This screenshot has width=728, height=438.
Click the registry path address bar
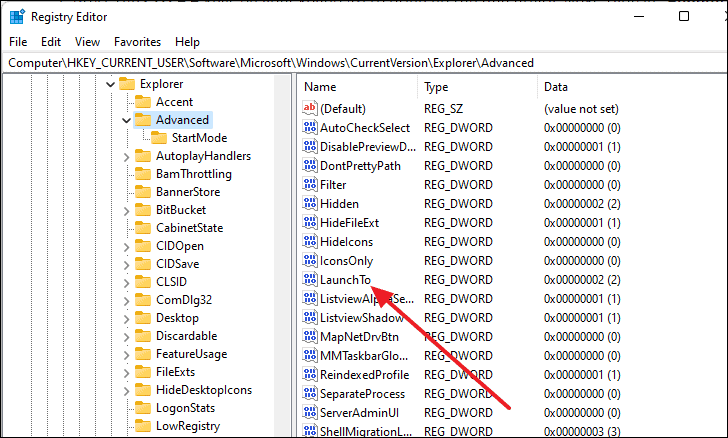pyautogui.click(x=364, y=63)
